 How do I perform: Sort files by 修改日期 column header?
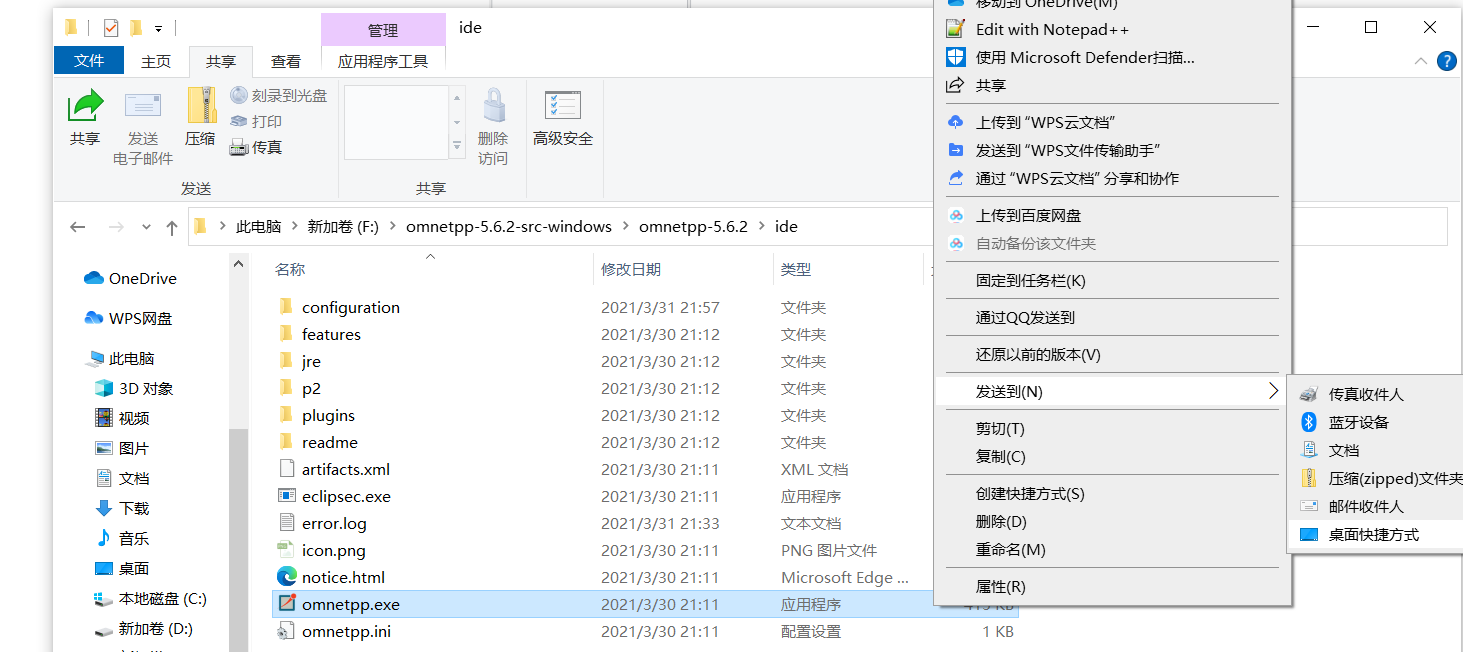[x=630, y=270]
